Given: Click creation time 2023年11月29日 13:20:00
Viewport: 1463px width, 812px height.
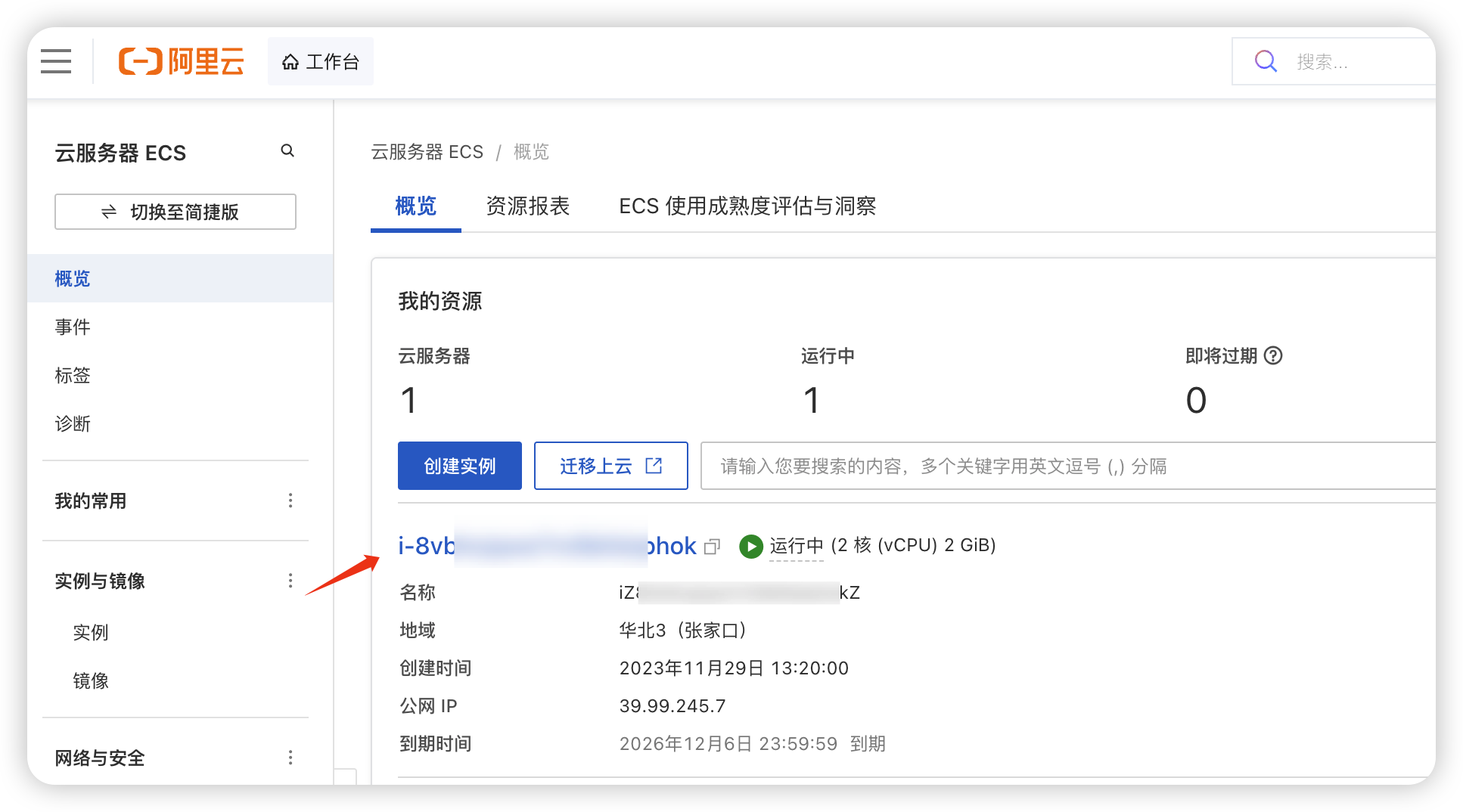Looking at the screenshot, I should tap(734, 668).
